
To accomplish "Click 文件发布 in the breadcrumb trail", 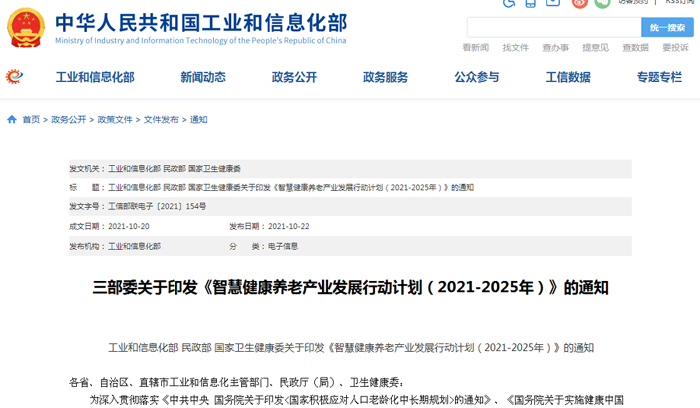I will [x=161, y=120].
